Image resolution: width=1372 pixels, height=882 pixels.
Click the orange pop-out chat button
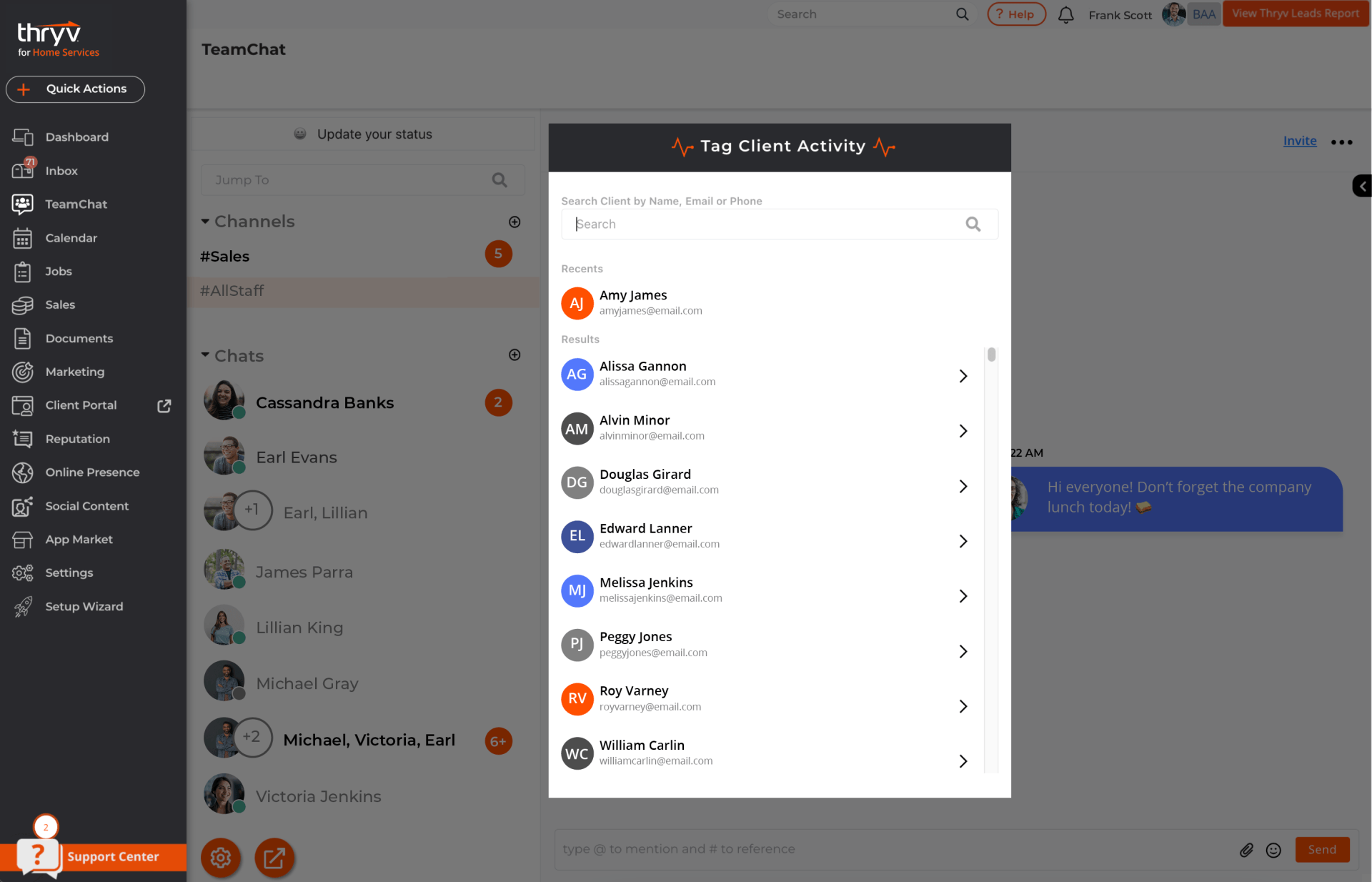point(274,857)
